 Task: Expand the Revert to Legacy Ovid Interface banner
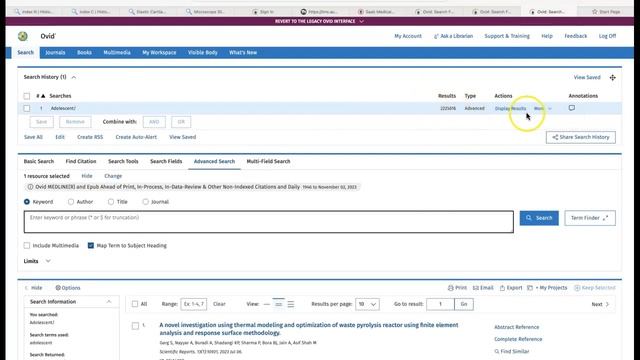click(x=319, y=21)
